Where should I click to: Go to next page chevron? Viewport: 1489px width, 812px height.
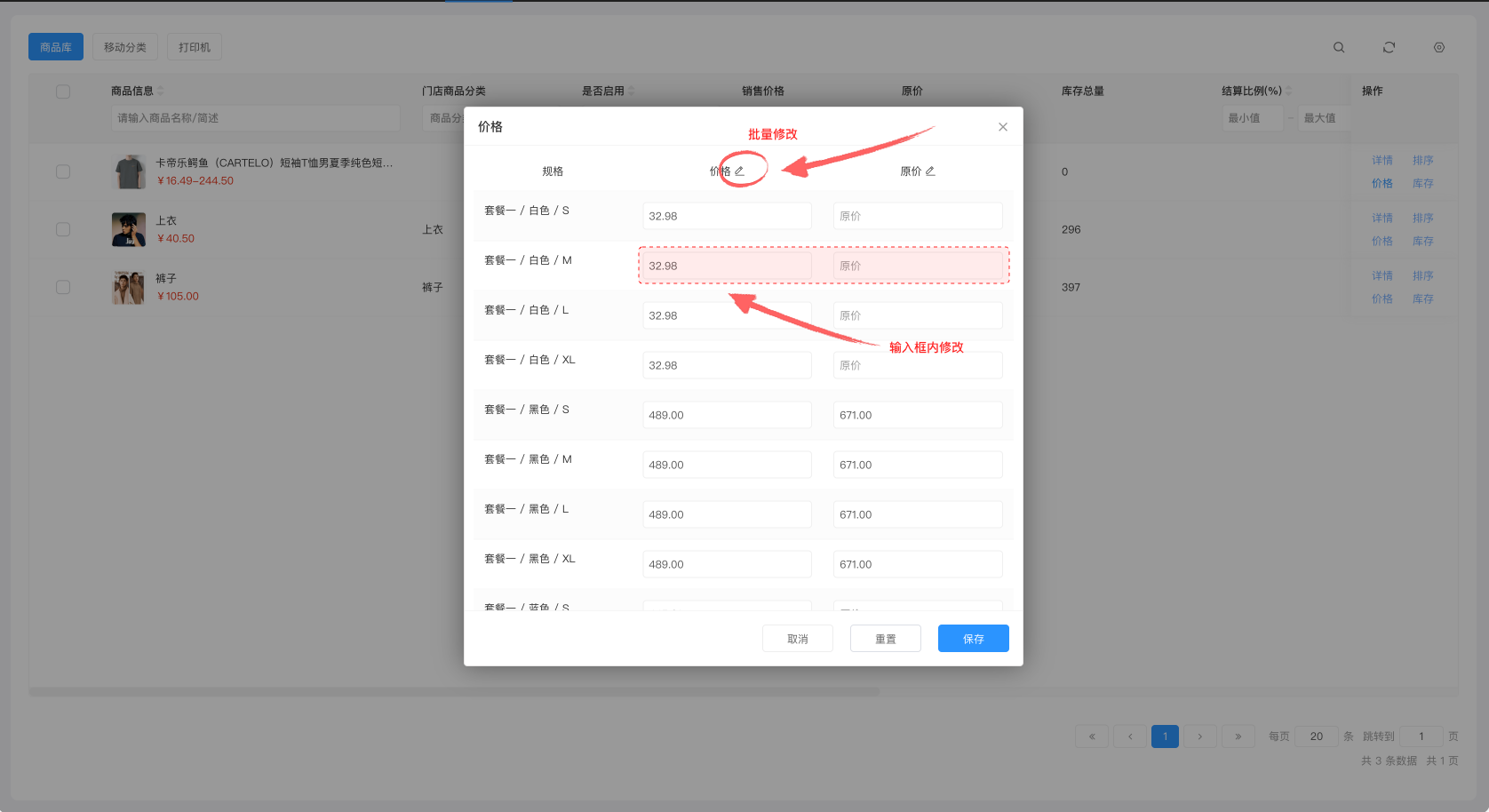(1199, 736)
